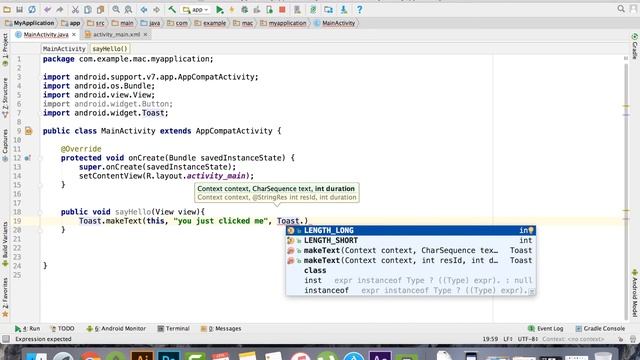Viewport: 640px width, 360px height.
Task: Open the app run configuration dropdown
Action: [196, 9]
